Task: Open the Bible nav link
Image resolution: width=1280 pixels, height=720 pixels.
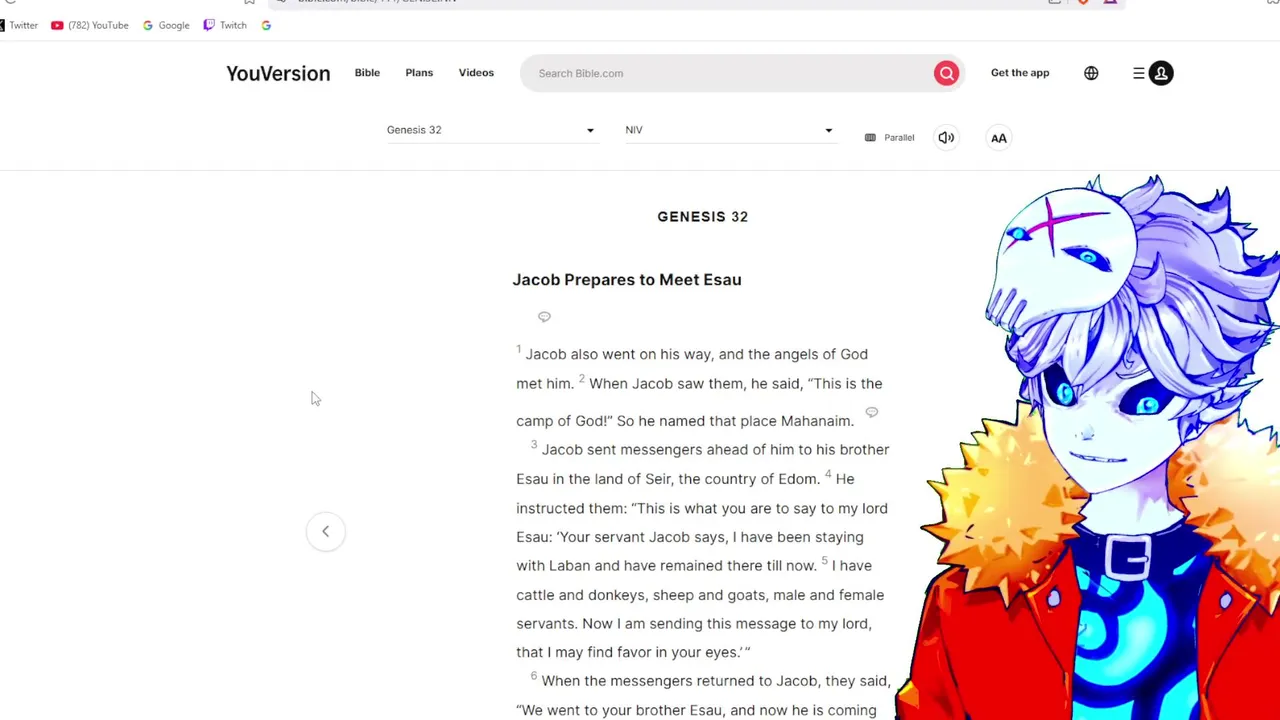Action: (367, 73)
